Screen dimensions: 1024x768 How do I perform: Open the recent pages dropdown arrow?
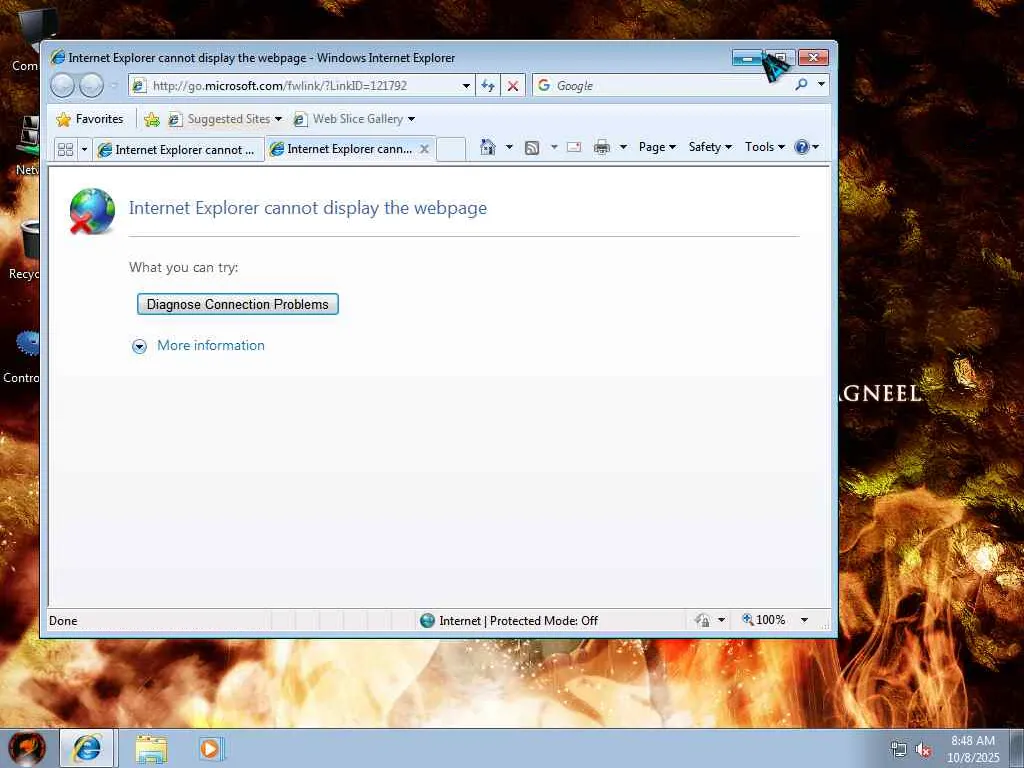[114, 86]
